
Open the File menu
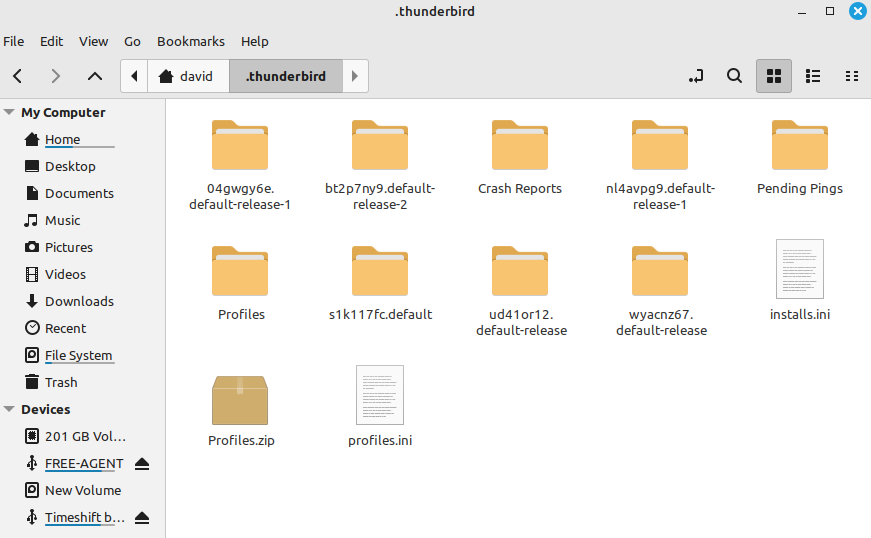click(x=13, y=42)
